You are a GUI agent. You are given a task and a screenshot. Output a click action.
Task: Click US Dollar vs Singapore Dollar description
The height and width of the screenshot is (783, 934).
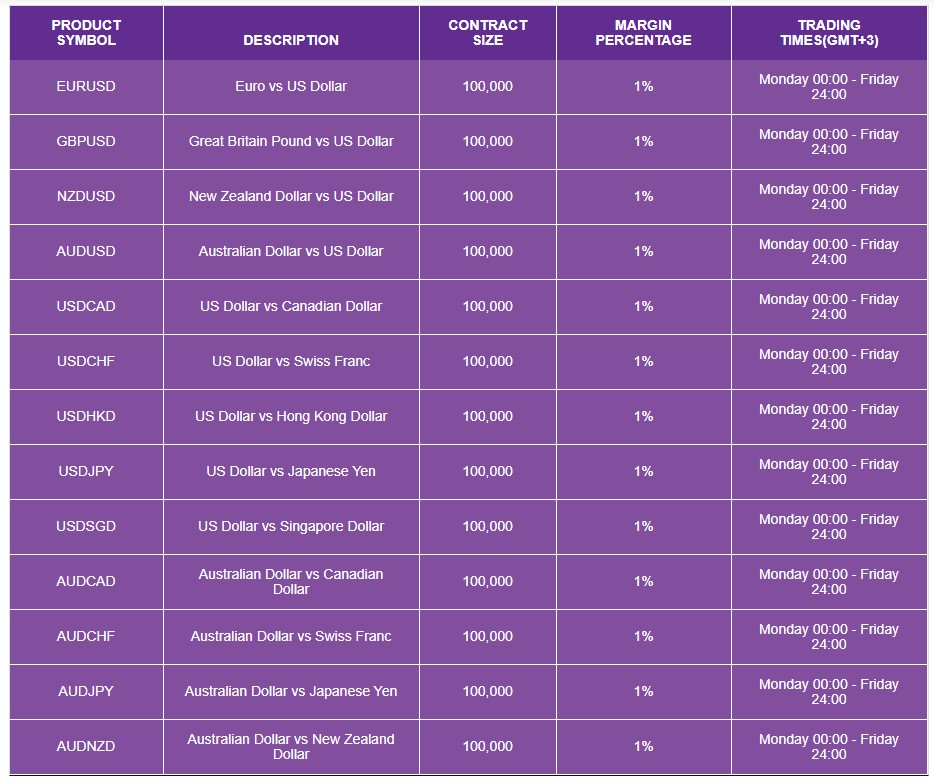[291, 526]
